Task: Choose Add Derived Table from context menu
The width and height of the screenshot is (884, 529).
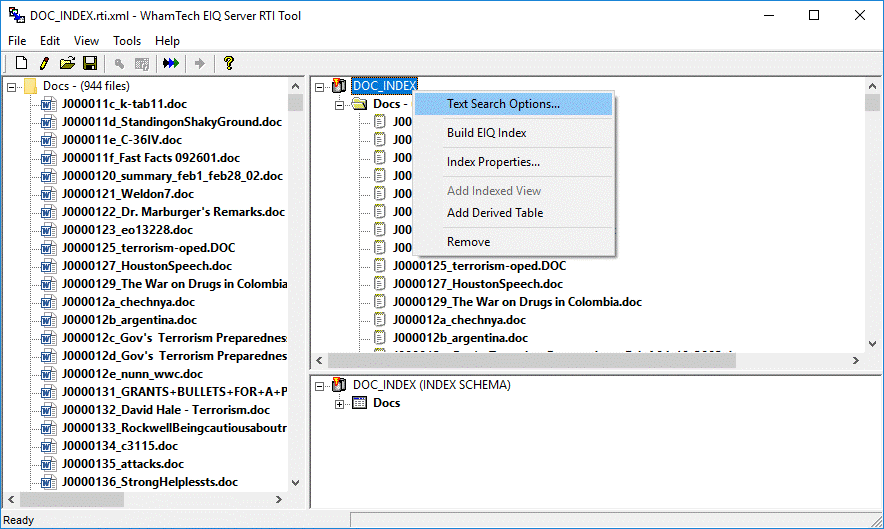Action: tap(513, 213)
